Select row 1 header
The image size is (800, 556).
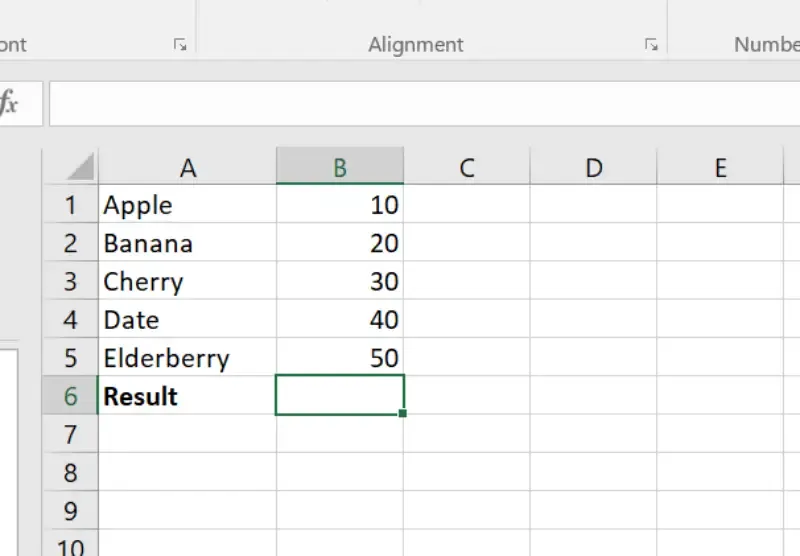pyautogui.click(x=70, y=206)
